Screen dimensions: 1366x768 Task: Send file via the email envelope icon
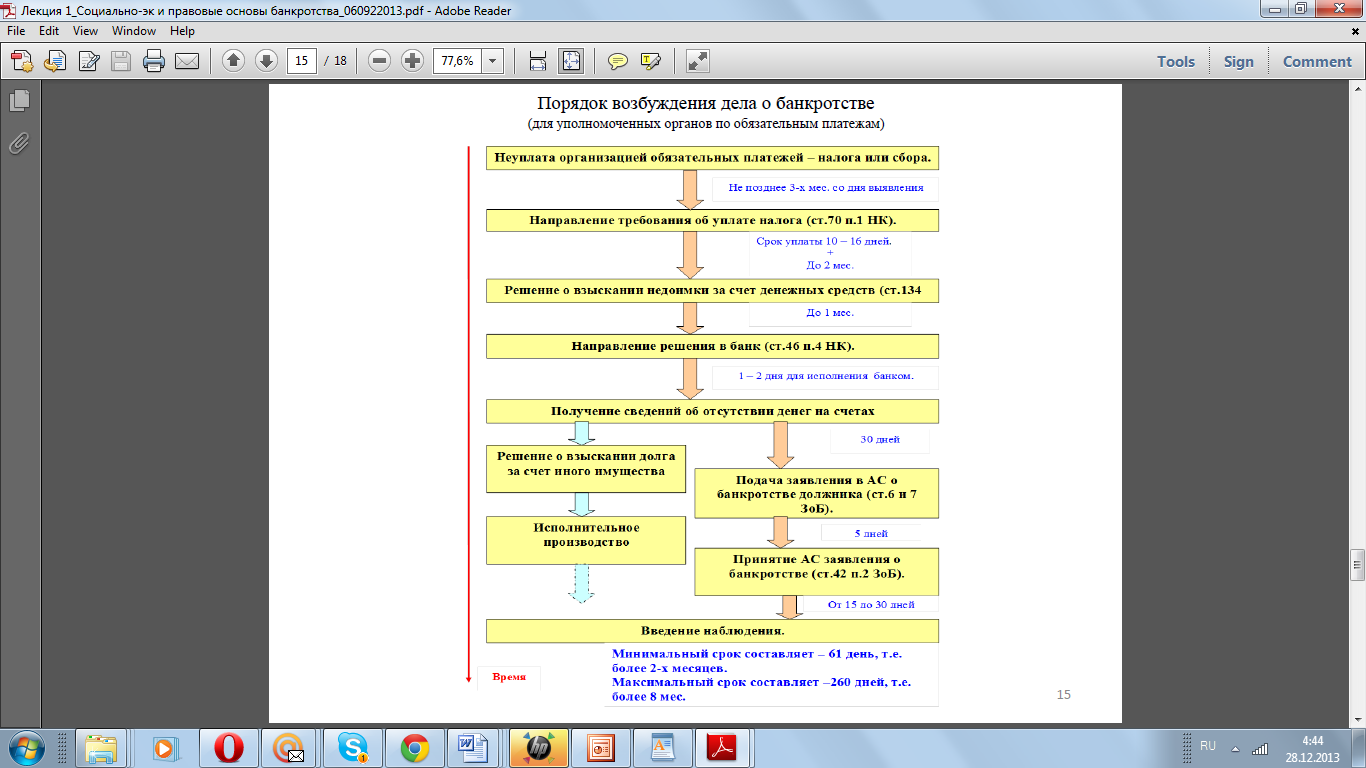tap(187, 61)
